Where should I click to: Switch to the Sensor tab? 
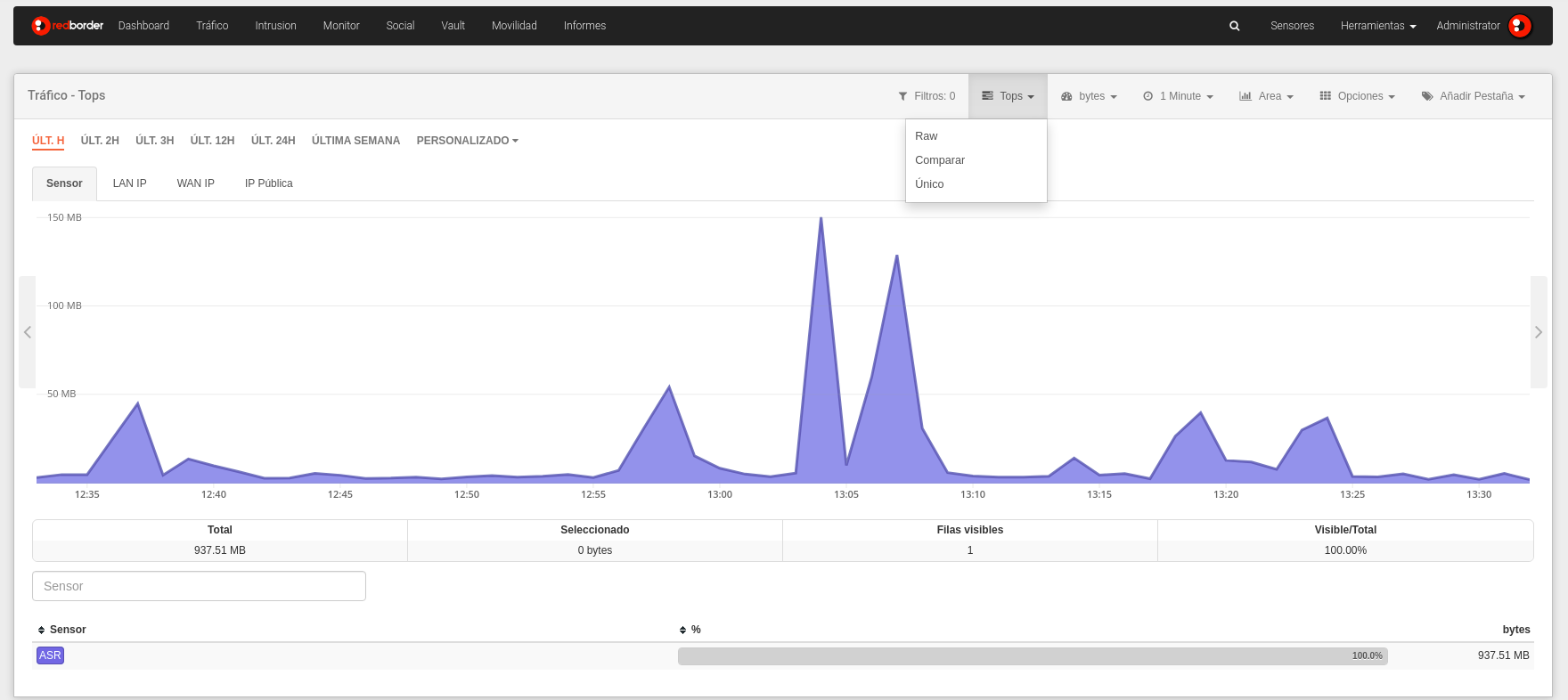point(64,183)
